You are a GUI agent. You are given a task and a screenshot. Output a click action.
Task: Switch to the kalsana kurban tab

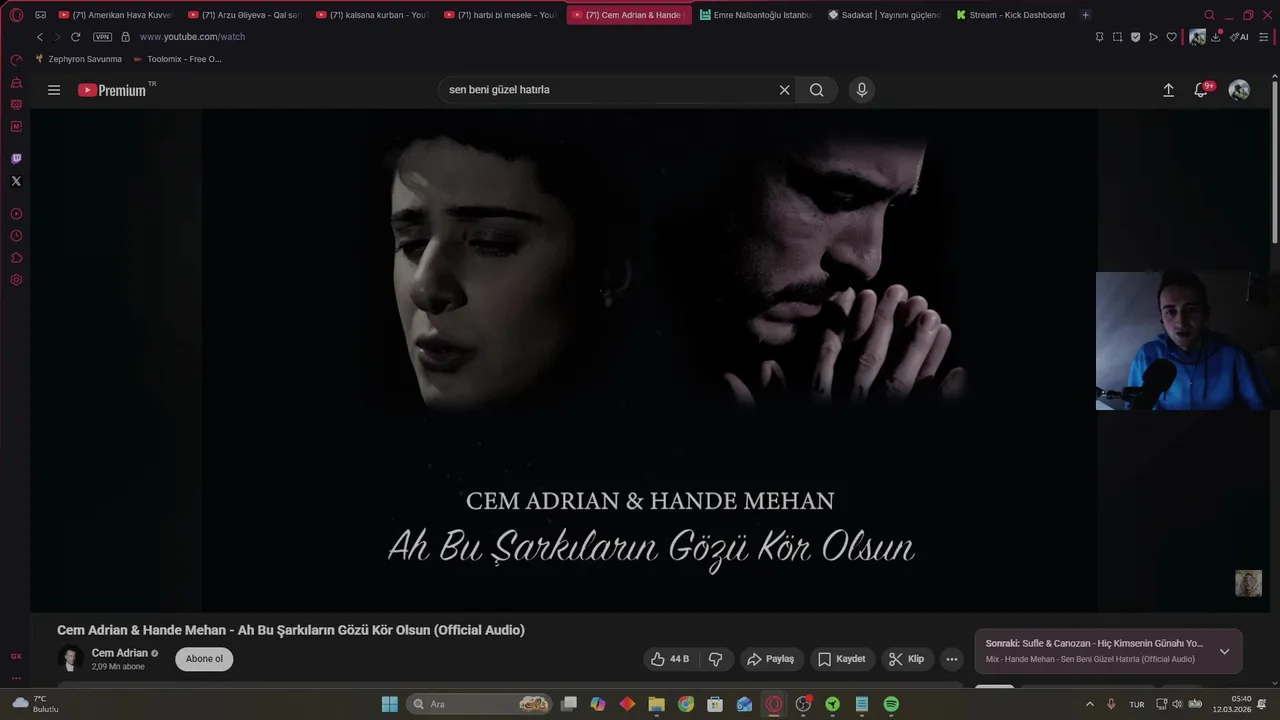pyautogui.click(x=372, y=15)
